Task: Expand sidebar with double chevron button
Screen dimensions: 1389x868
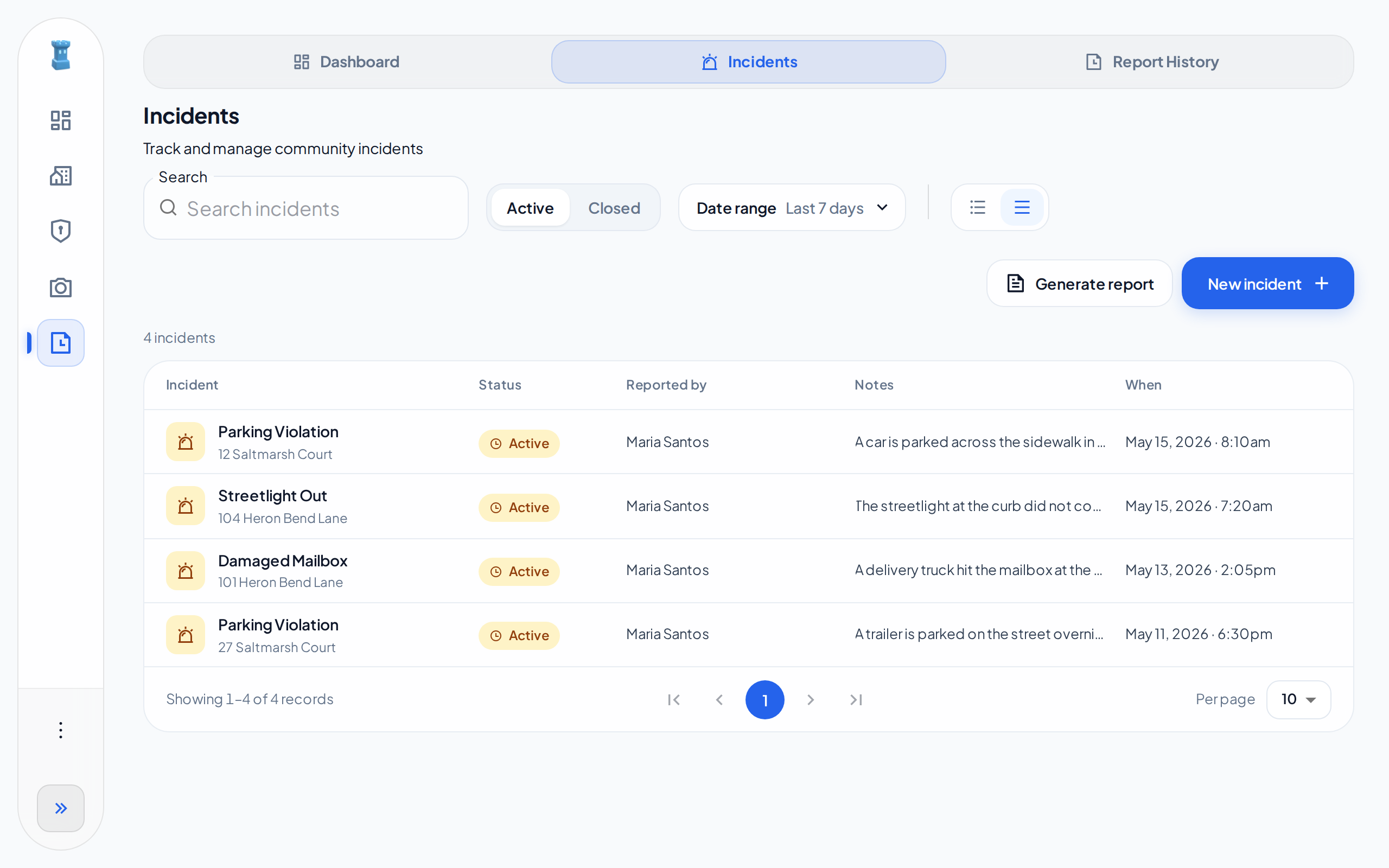Action: 60,808
